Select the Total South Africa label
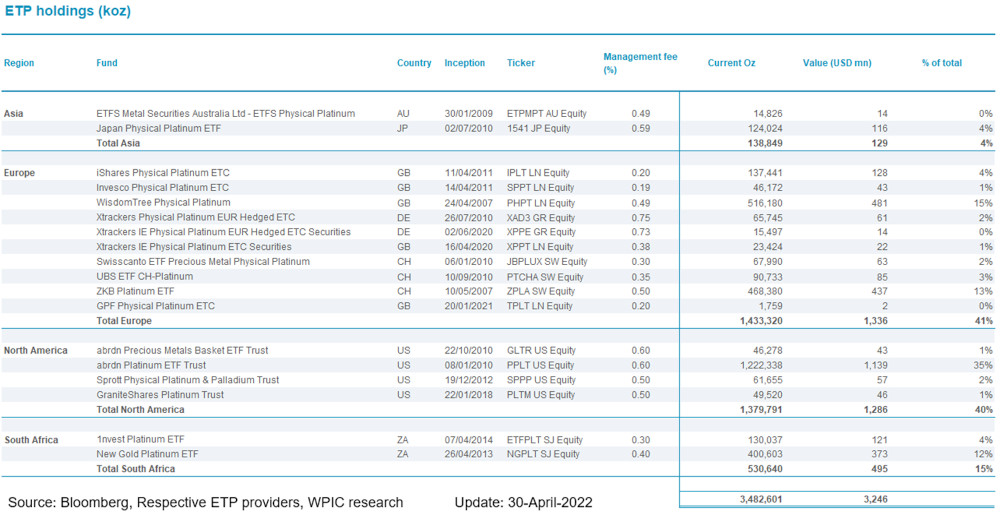 click(x=136, y=469)
